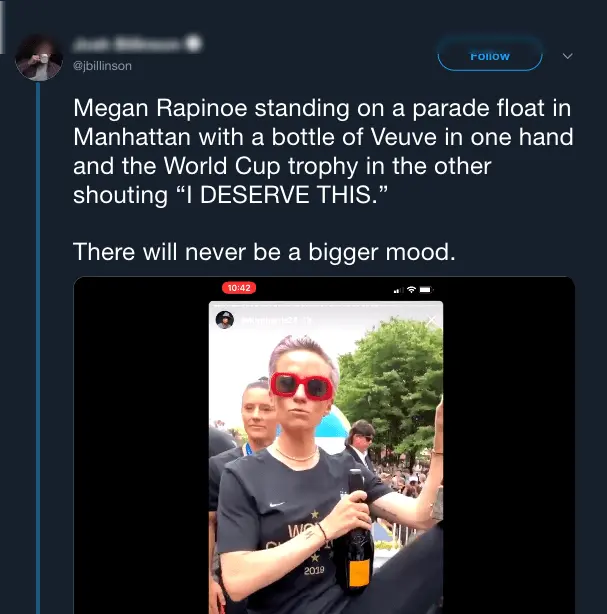Click the cellular signal bars icon

click(397, 290)
